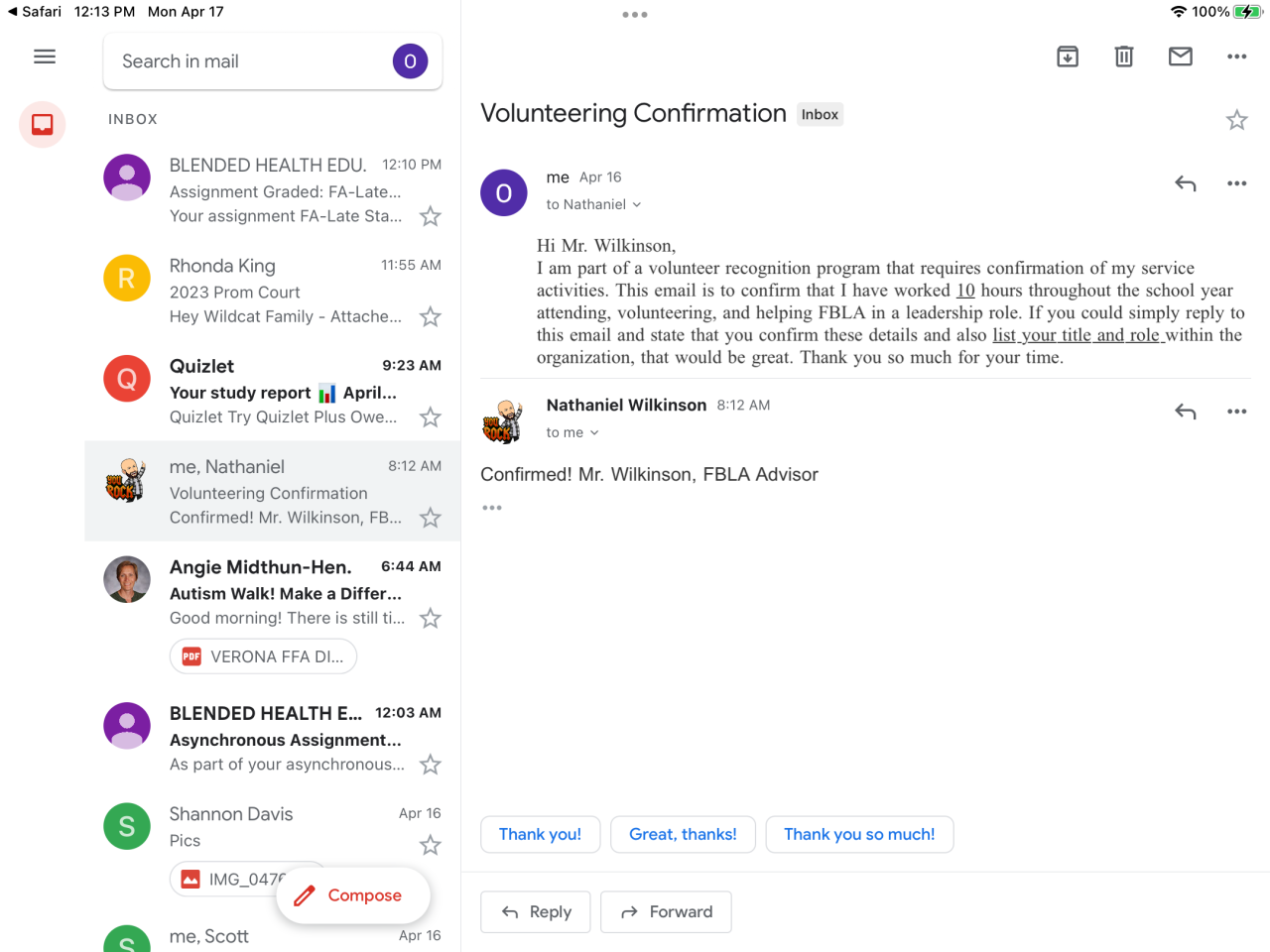Choose the 'Great, thanks!' smart reply
Screen dimensions: 1270x952
[683, 834]
